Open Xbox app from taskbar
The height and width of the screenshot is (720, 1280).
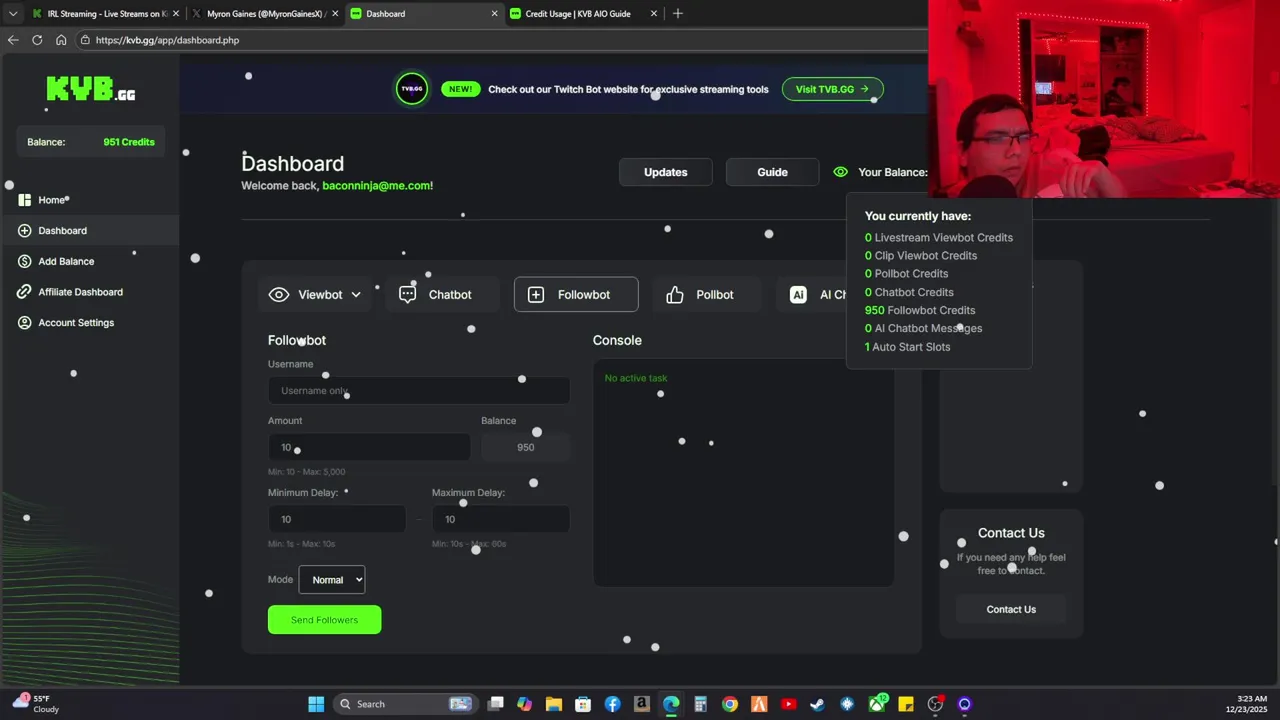(x=877, y=704)
